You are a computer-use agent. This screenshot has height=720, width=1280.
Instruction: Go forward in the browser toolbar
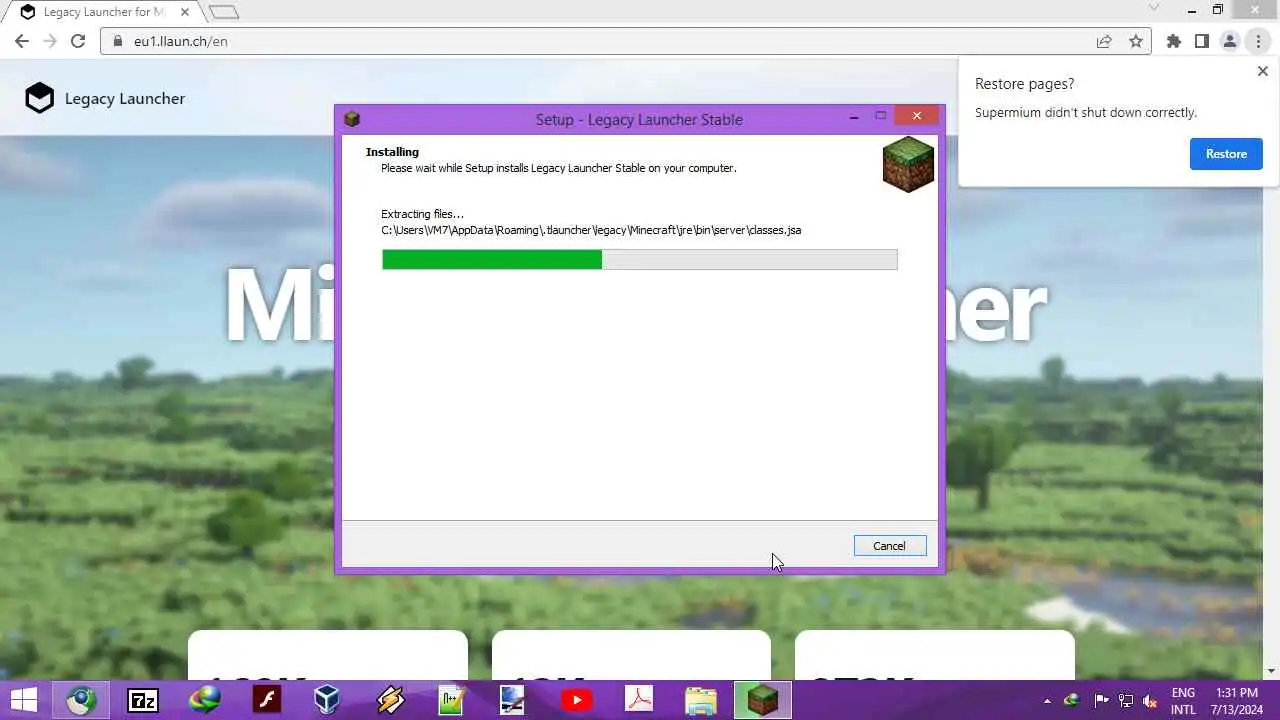[x=50, y=41]
